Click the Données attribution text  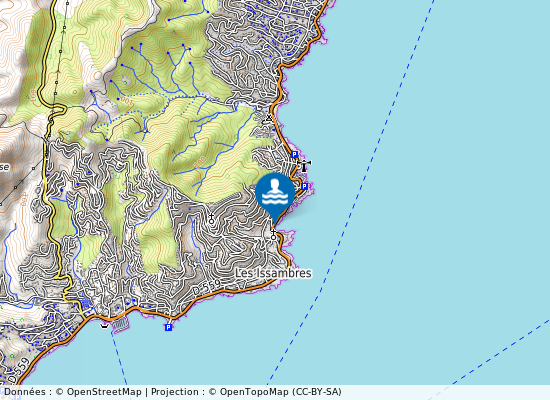pyautogui.click(x=25, y=392)
